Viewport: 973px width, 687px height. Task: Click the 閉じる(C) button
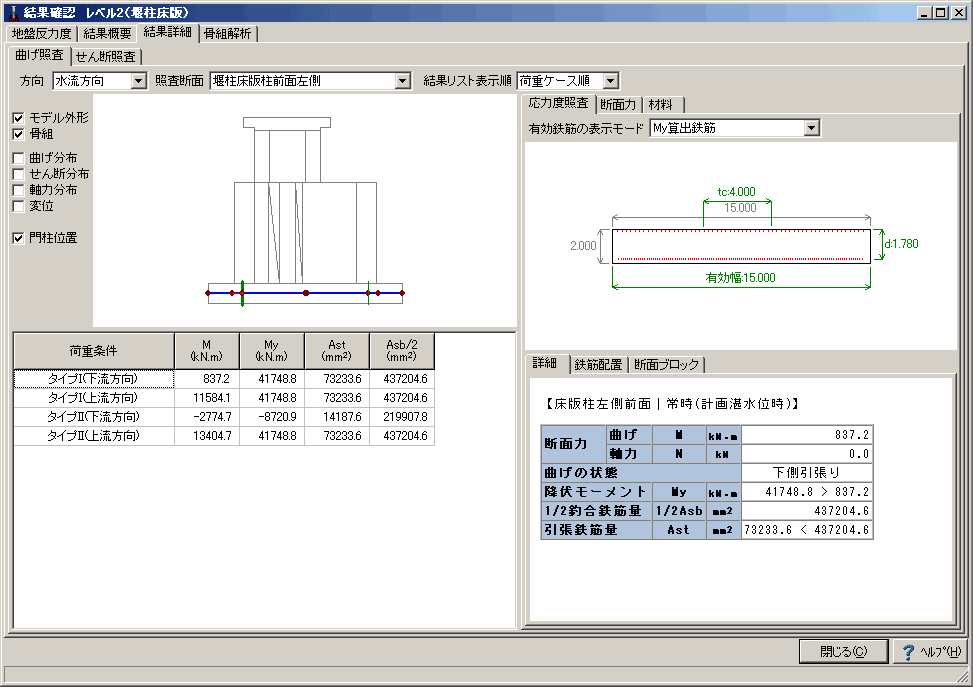click(843, 652)
